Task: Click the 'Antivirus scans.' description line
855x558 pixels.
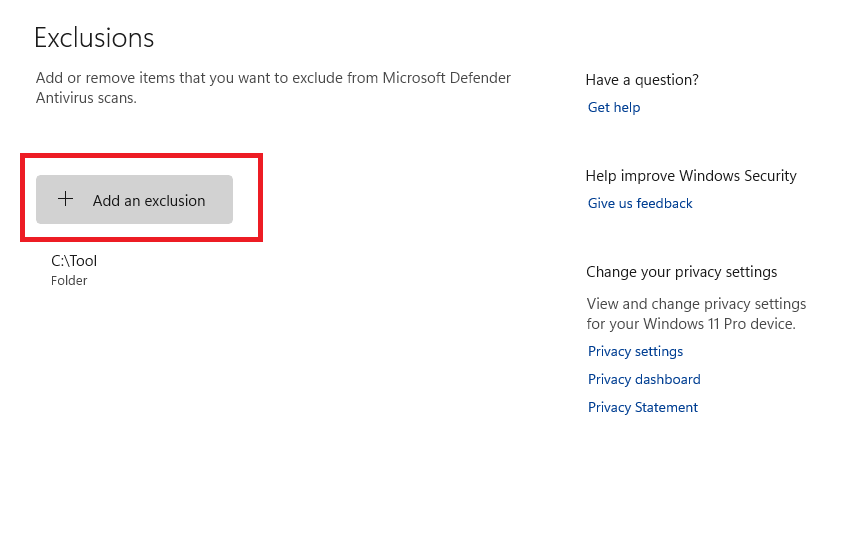Action: (x=86, y=98)
